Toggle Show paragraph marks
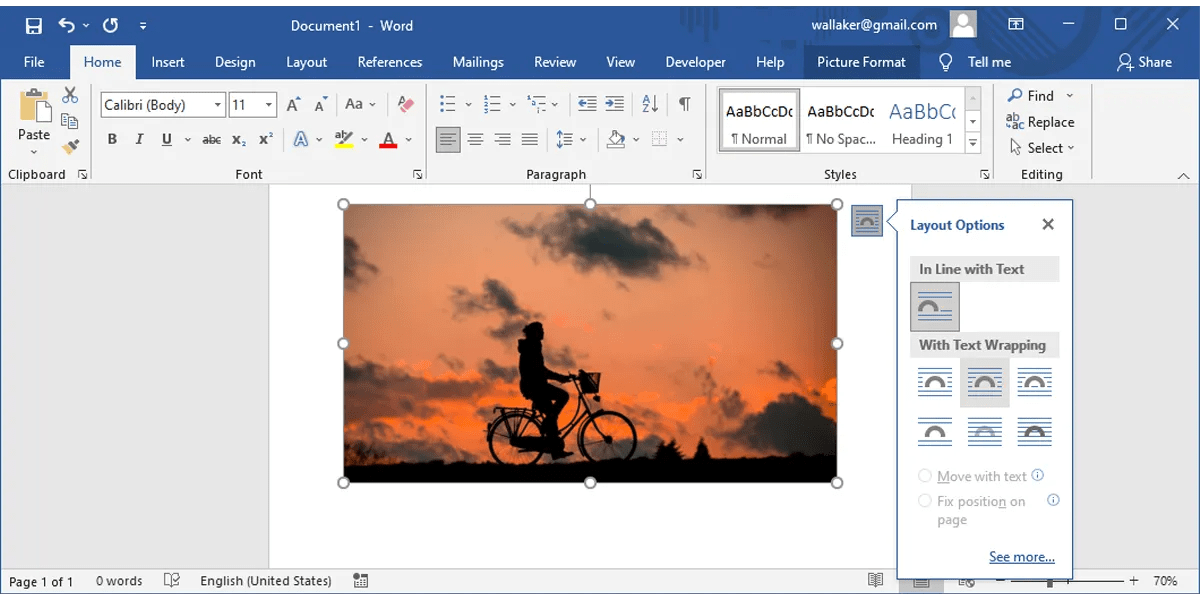Screen dimensions: 1200x600 685,104
